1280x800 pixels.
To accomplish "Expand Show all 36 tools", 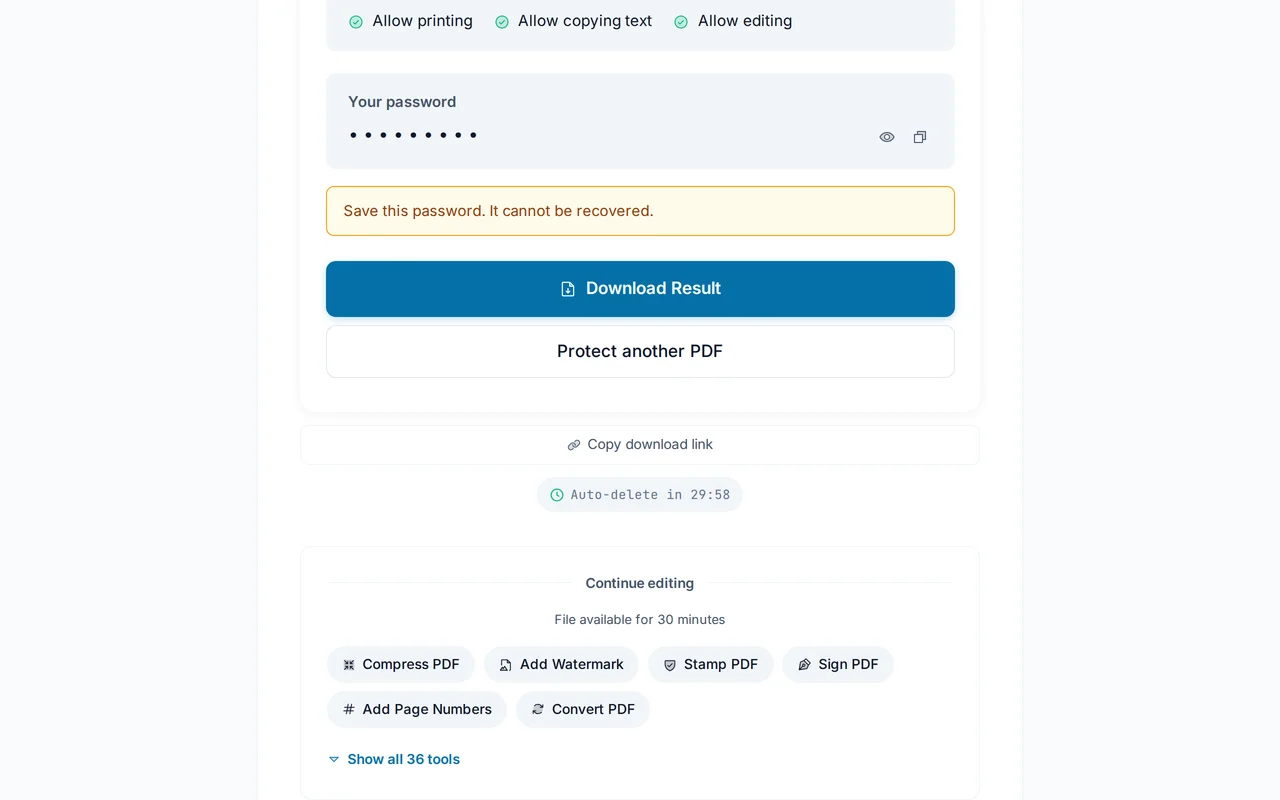I will point(394,759).
